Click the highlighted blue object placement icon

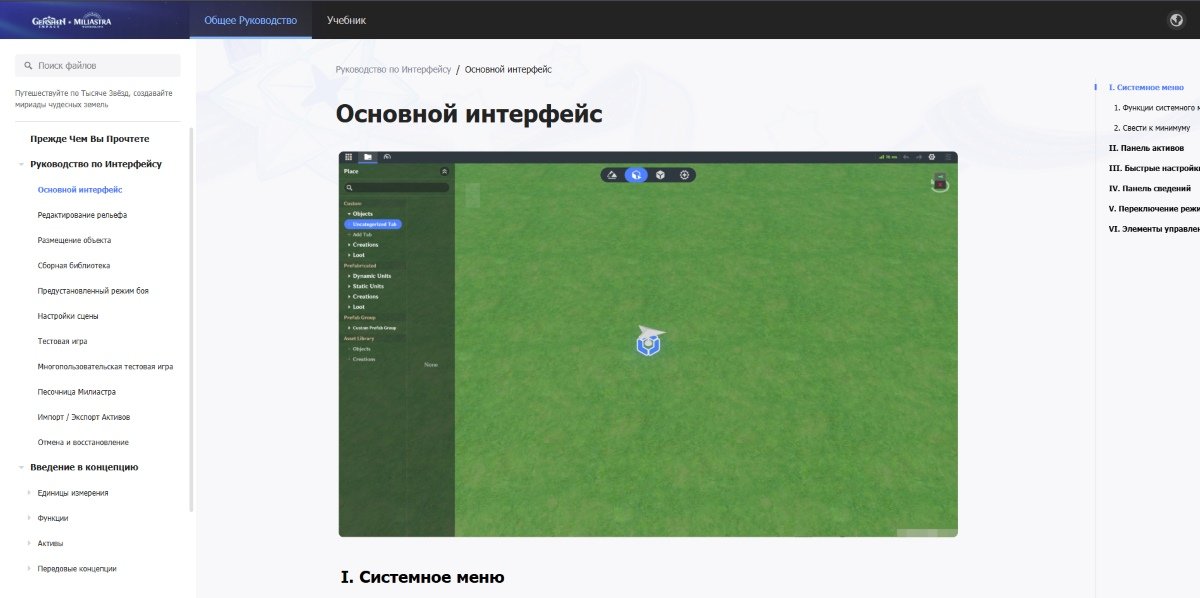636,175
